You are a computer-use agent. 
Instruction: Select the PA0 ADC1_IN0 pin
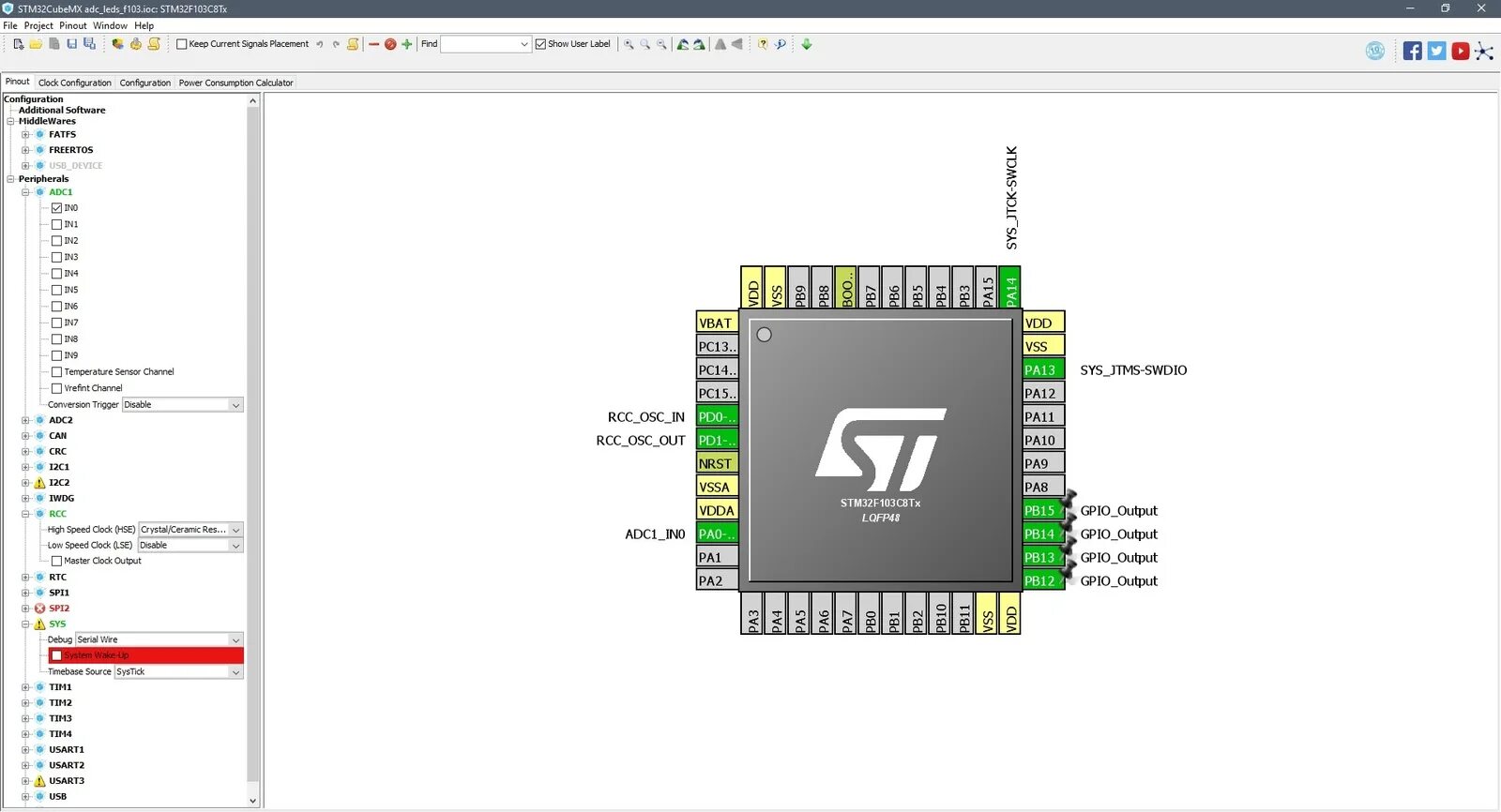(718, 534)
